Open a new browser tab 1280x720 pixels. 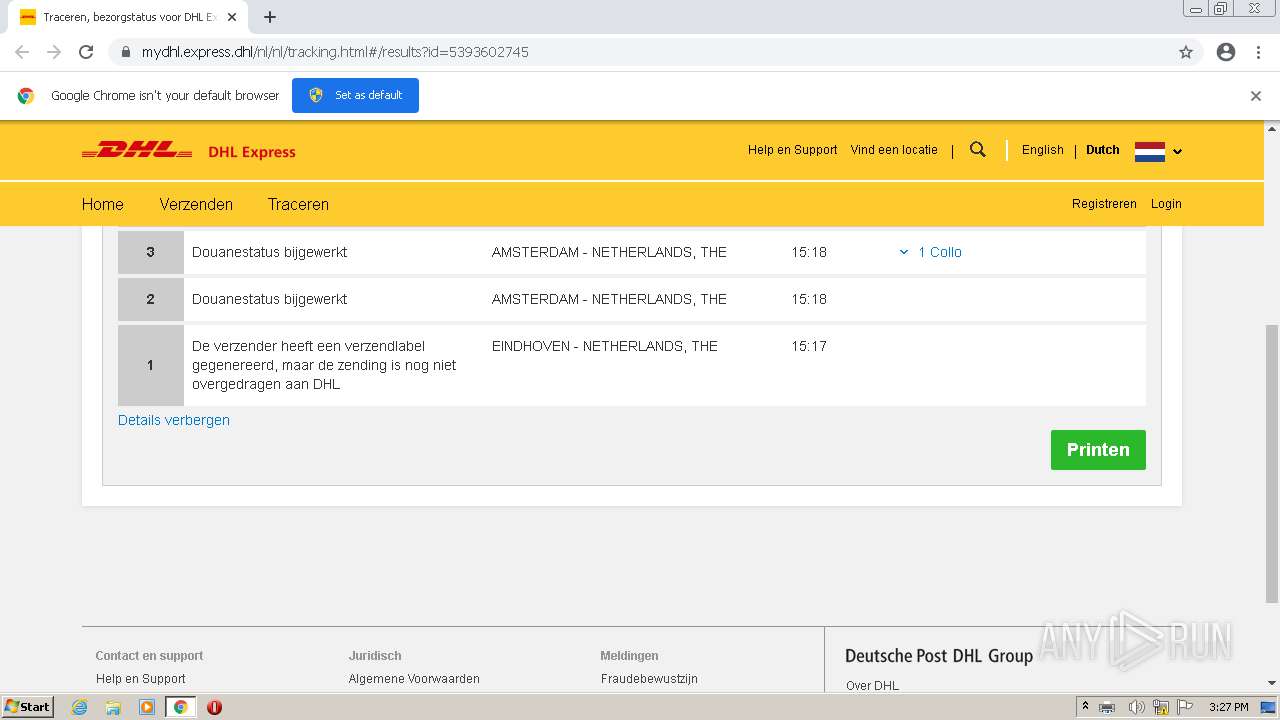[x=270, y=17]
